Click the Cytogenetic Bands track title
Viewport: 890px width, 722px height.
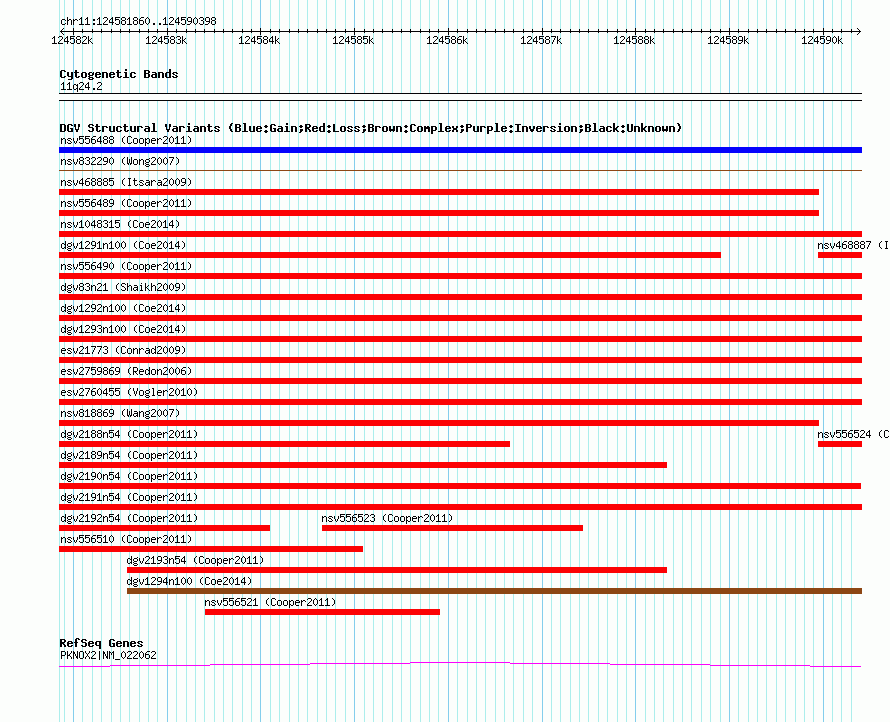pos(119,74)
